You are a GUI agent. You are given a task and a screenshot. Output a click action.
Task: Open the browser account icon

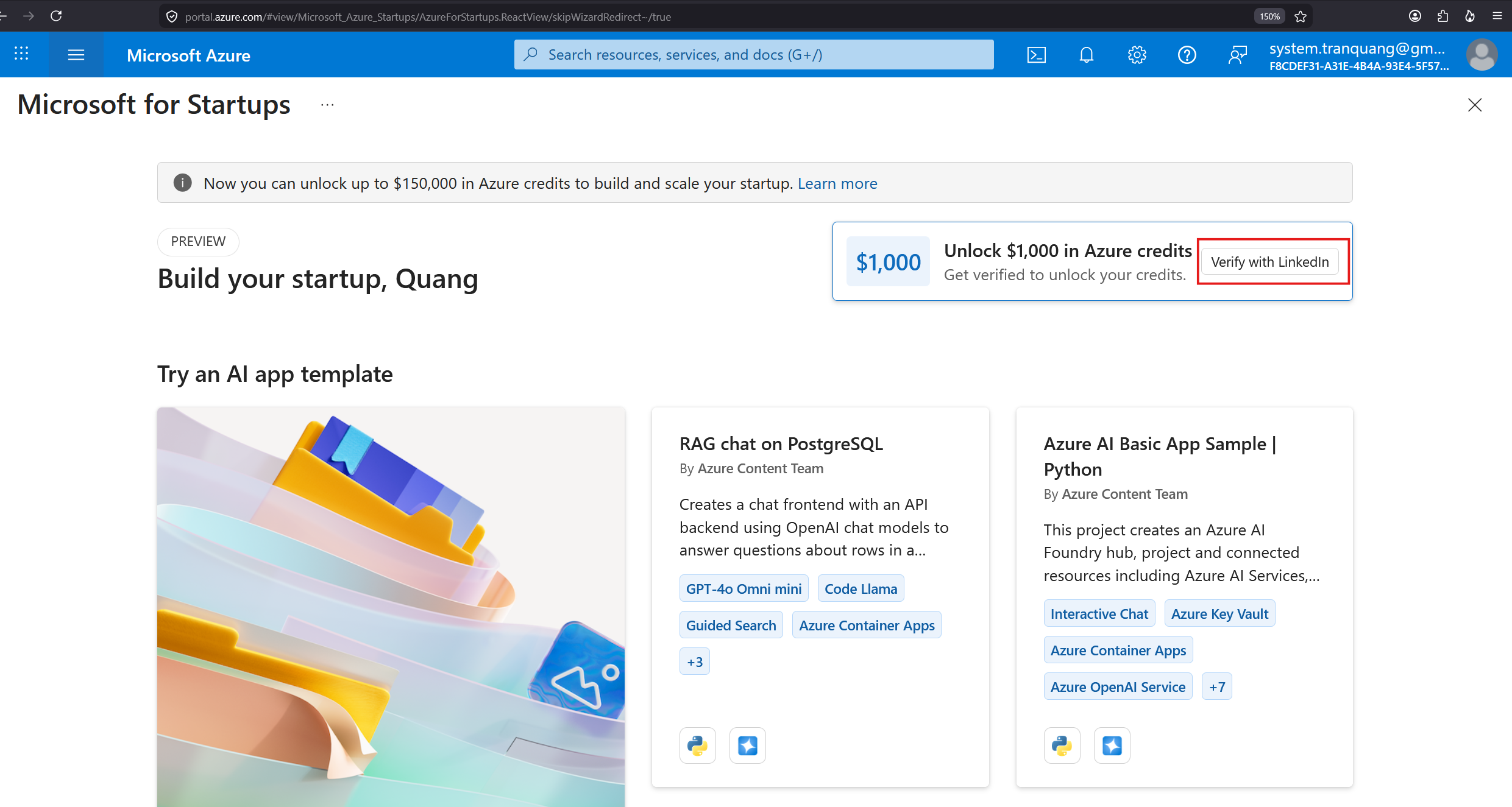(1415, 16)
